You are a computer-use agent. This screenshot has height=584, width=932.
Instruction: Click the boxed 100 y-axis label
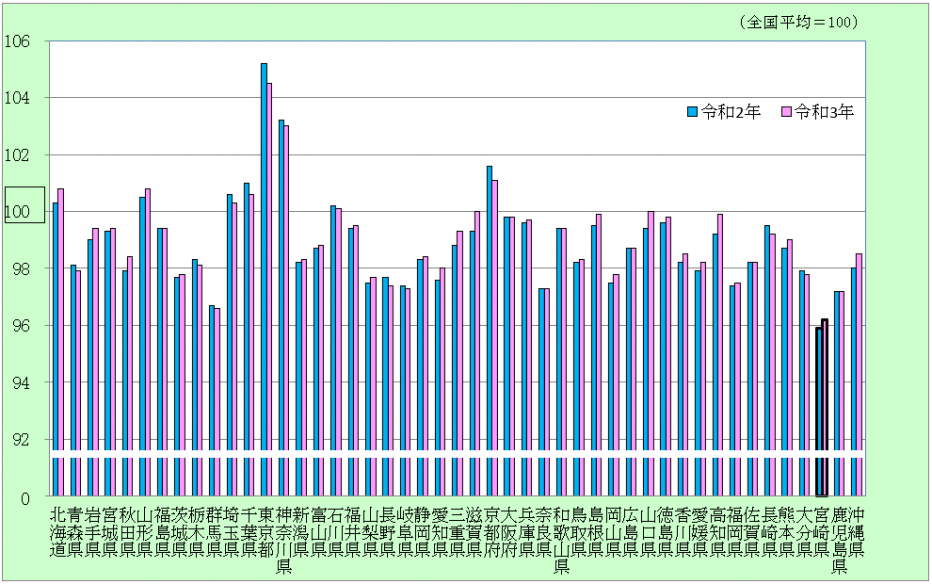[x=24, y=205]
